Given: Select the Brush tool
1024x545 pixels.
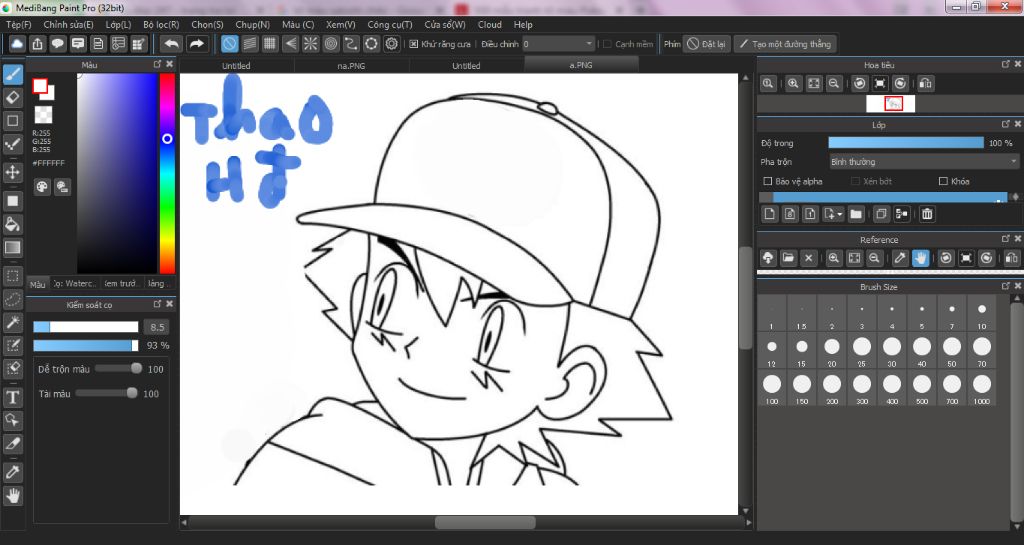Looking at the screenshot, I should (12, 74).
